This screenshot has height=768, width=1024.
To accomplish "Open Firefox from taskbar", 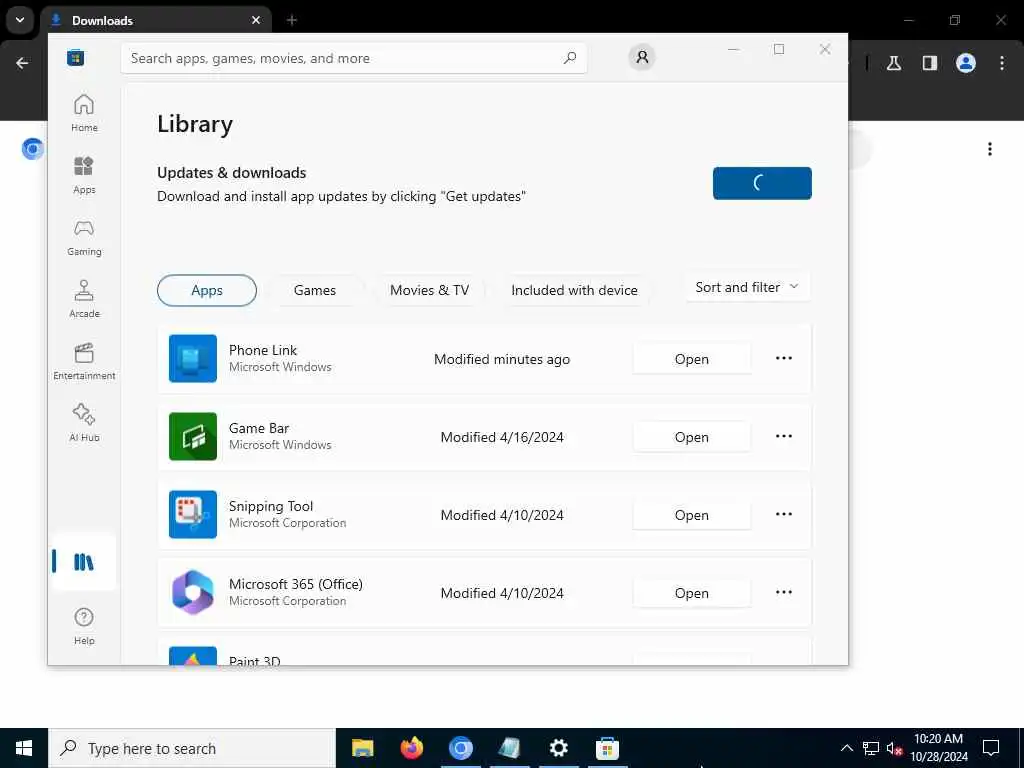I will (x=411, y=748).
